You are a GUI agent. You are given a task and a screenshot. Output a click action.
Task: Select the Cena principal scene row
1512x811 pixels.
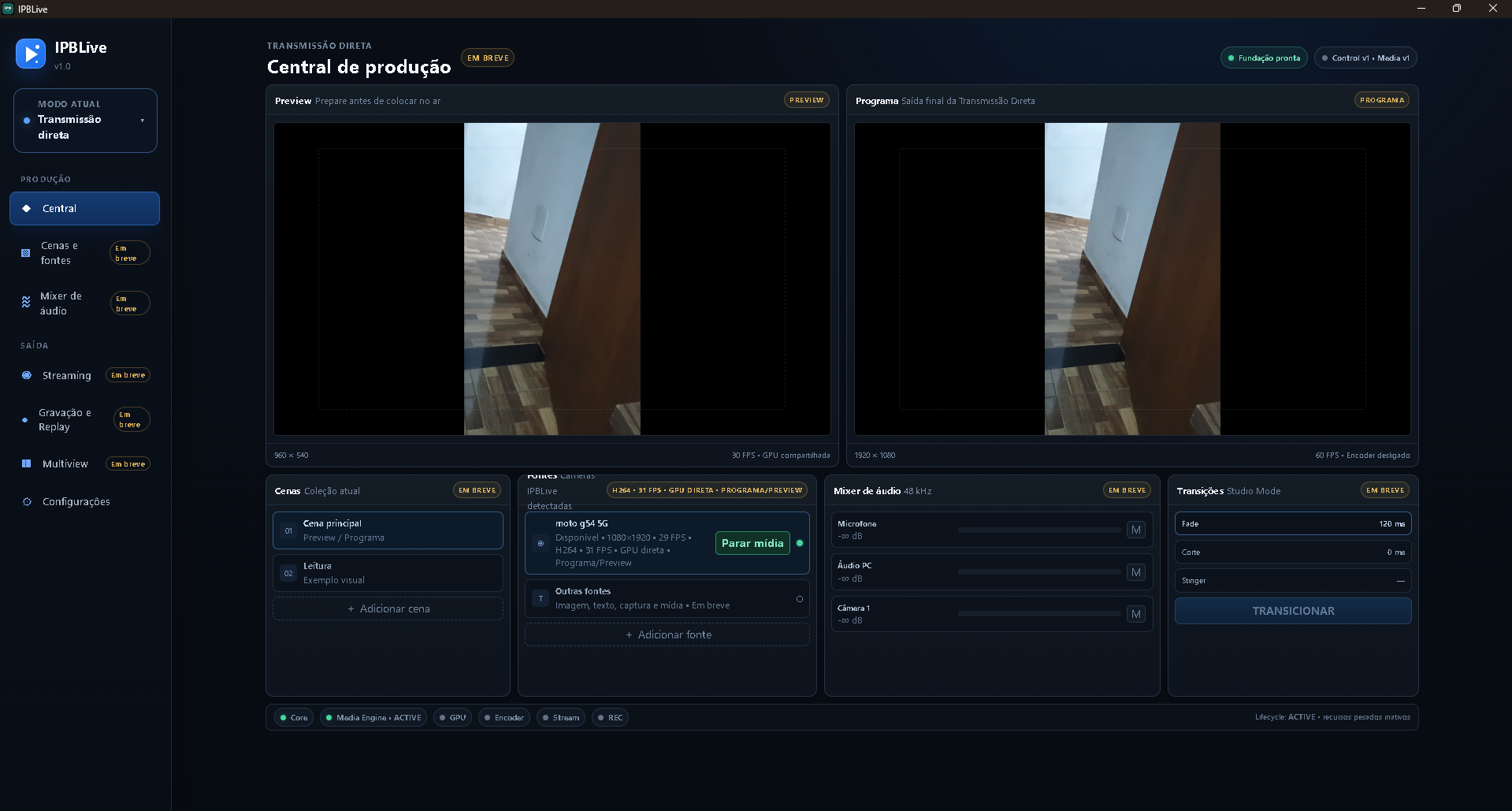(x=388, y=530)
